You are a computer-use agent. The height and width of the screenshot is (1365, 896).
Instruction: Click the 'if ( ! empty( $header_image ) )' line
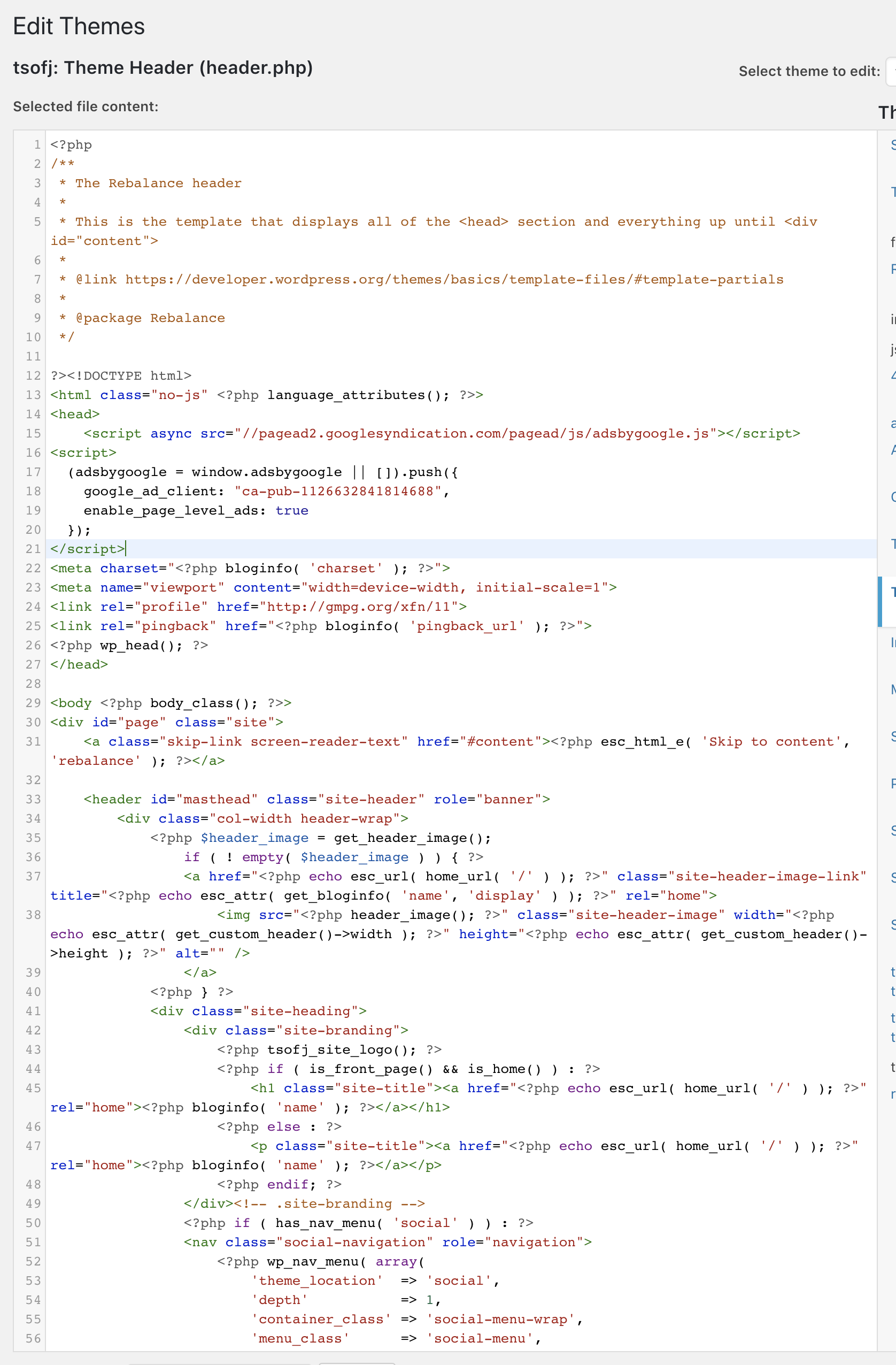[x=333, y=857]
